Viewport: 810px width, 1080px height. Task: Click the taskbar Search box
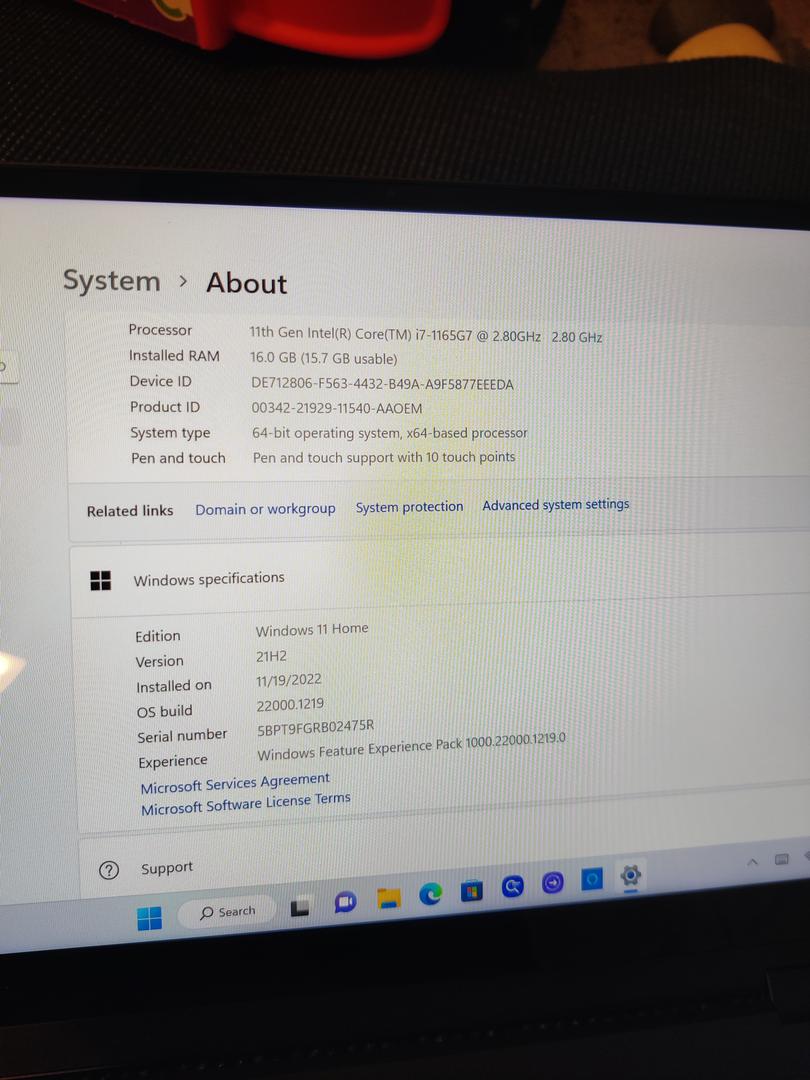point(228,913)
